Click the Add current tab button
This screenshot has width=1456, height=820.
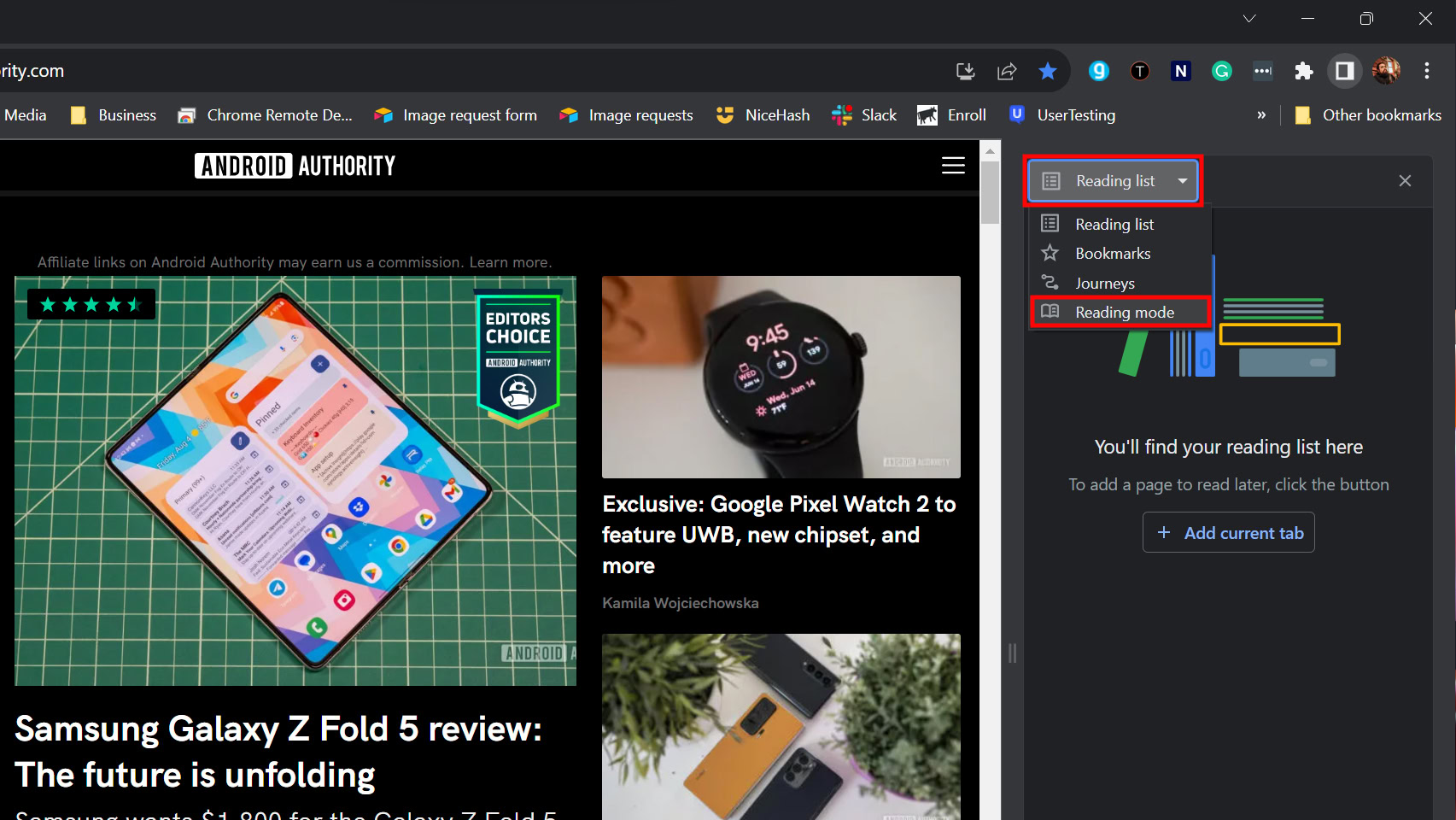1228,533
